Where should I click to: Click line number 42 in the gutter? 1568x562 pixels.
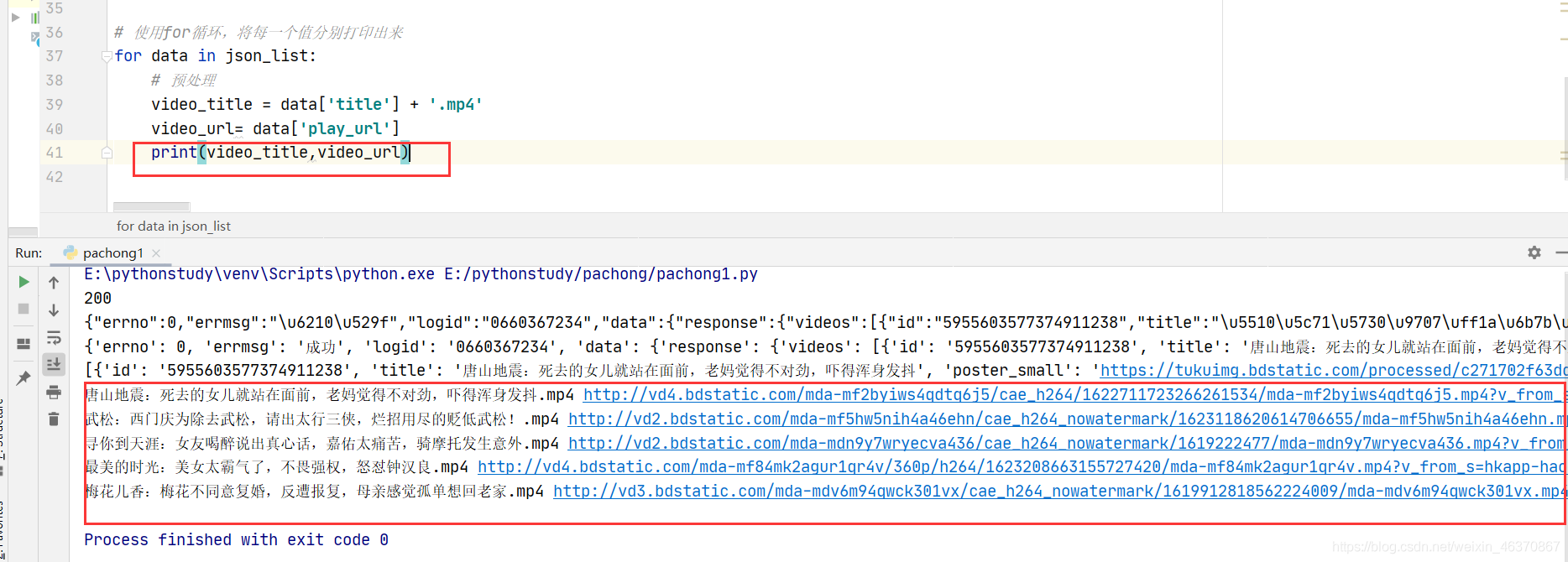(55, 177)
